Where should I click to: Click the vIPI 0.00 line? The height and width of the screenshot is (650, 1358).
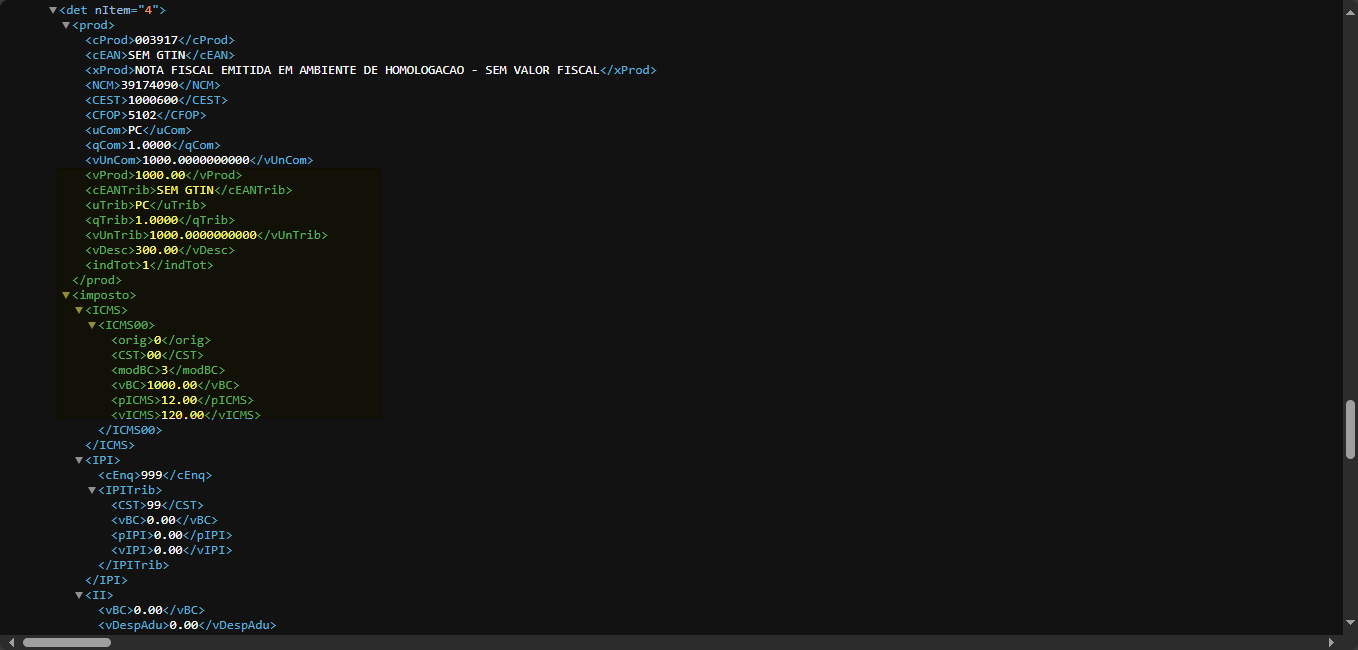coord(171,550)
